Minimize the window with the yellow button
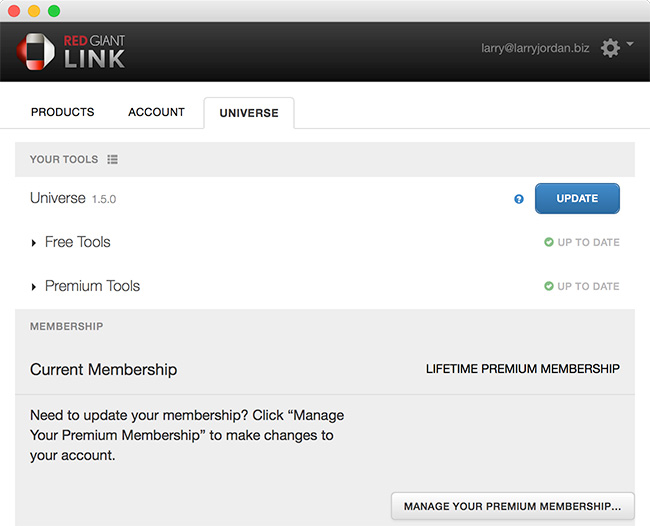 pos(34,11)
